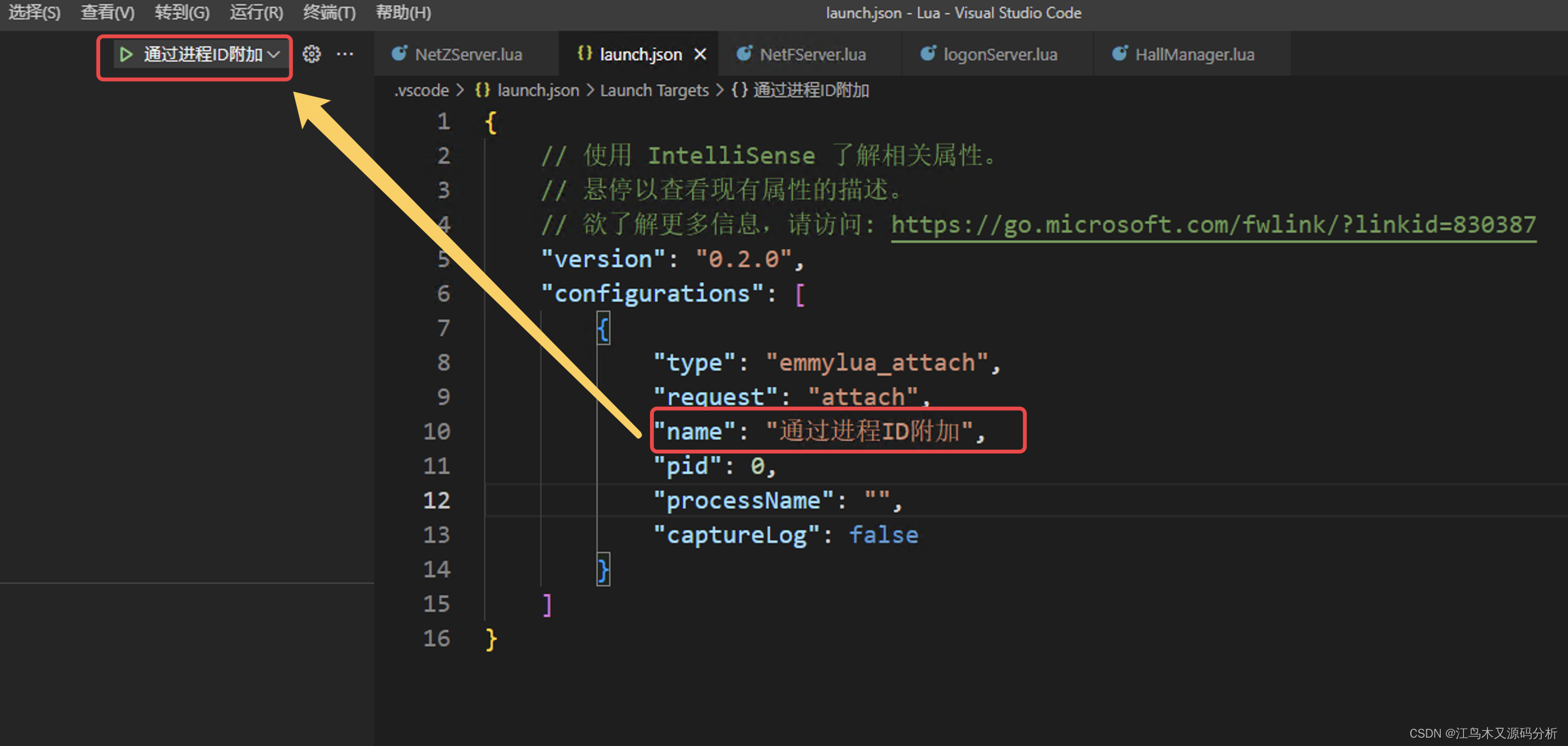
Task: Open the debug panel more actions ellipsis
Action: (345, 54)
